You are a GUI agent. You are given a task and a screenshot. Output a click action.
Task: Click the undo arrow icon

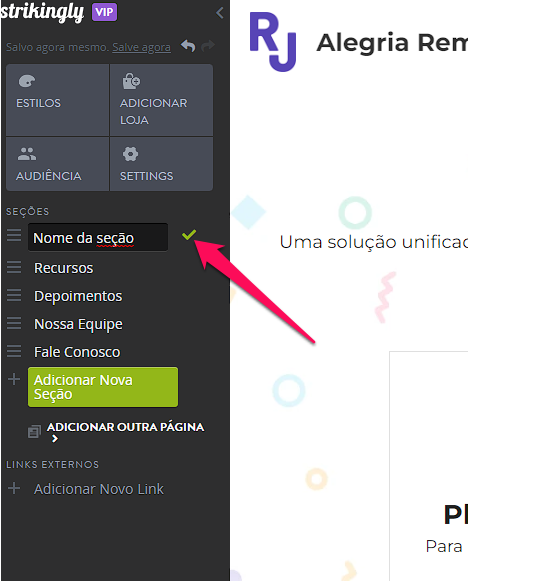pyautogui.click(x=188, y=46)
